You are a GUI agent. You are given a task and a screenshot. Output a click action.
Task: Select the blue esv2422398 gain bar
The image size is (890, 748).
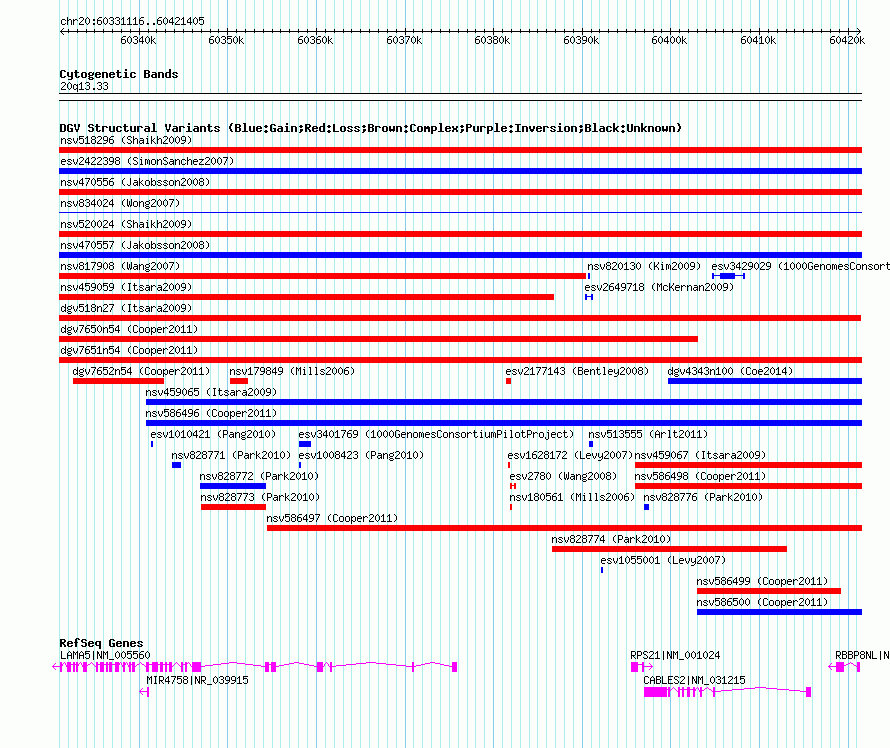tap(460, 171)
